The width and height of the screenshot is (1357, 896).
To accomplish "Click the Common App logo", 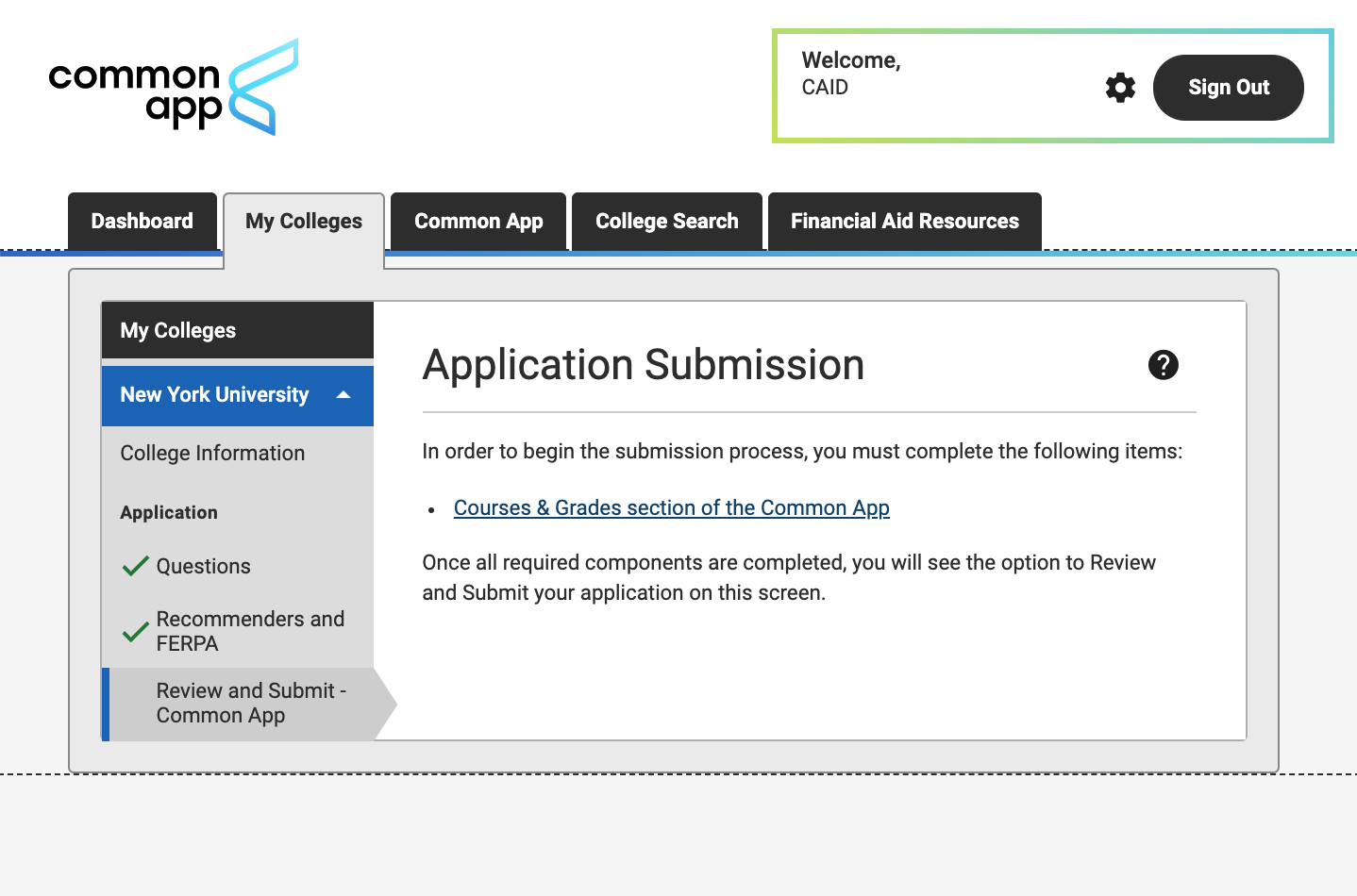I will coord(174,86).
